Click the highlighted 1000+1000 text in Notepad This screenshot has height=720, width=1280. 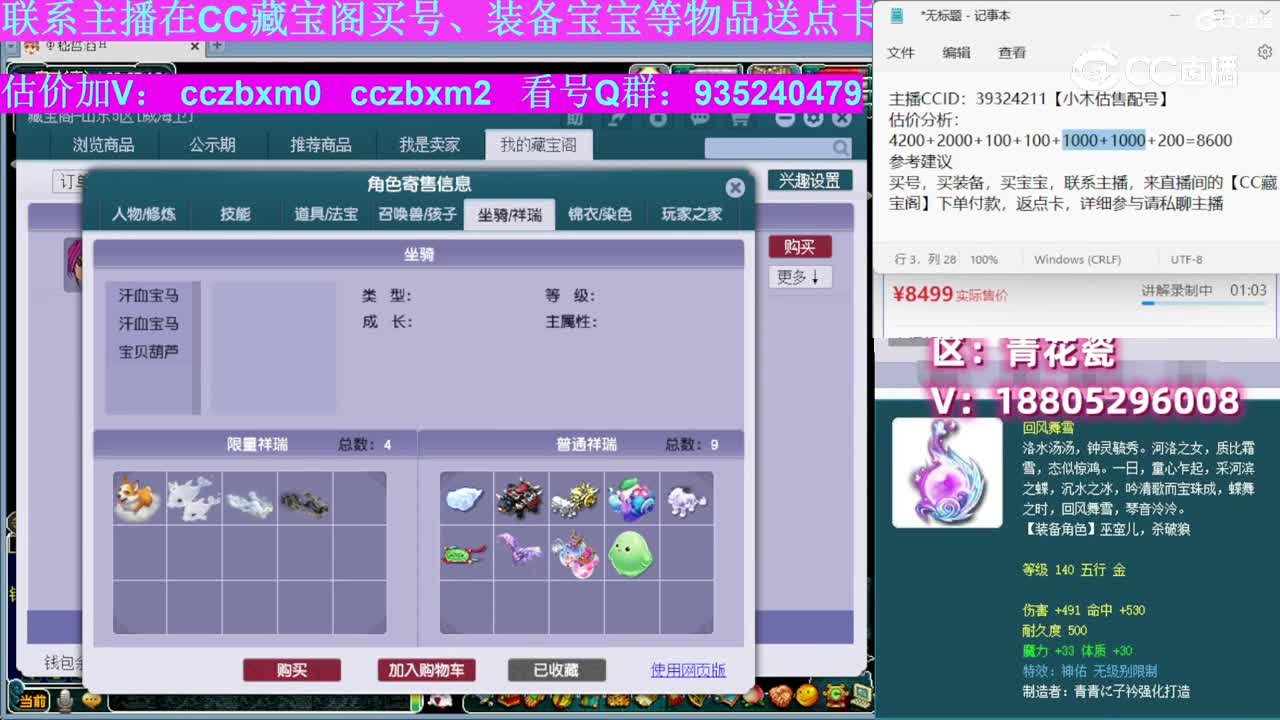point(1104,140)
